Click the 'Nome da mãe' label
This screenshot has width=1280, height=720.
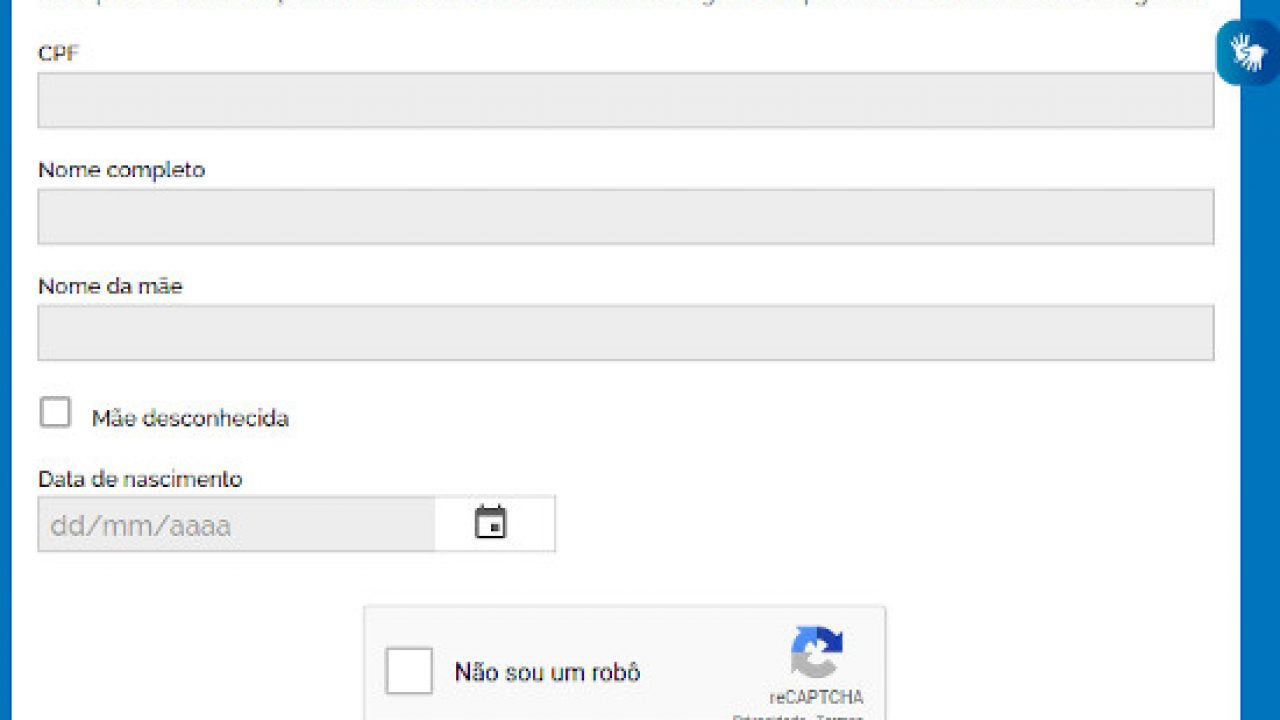point(110,286)
